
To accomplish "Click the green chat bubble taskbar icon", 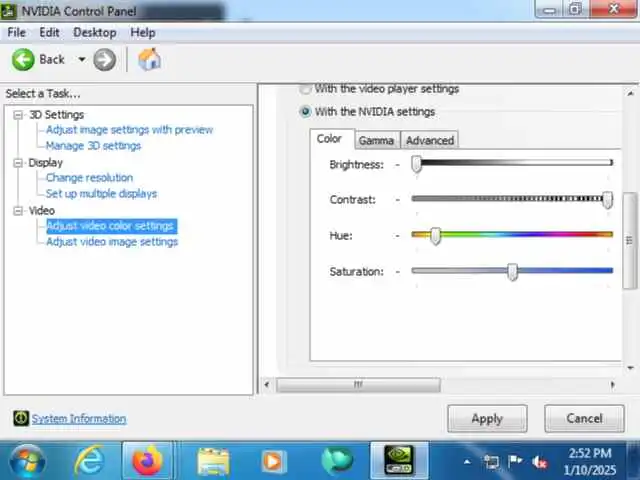I will [337, 462].
